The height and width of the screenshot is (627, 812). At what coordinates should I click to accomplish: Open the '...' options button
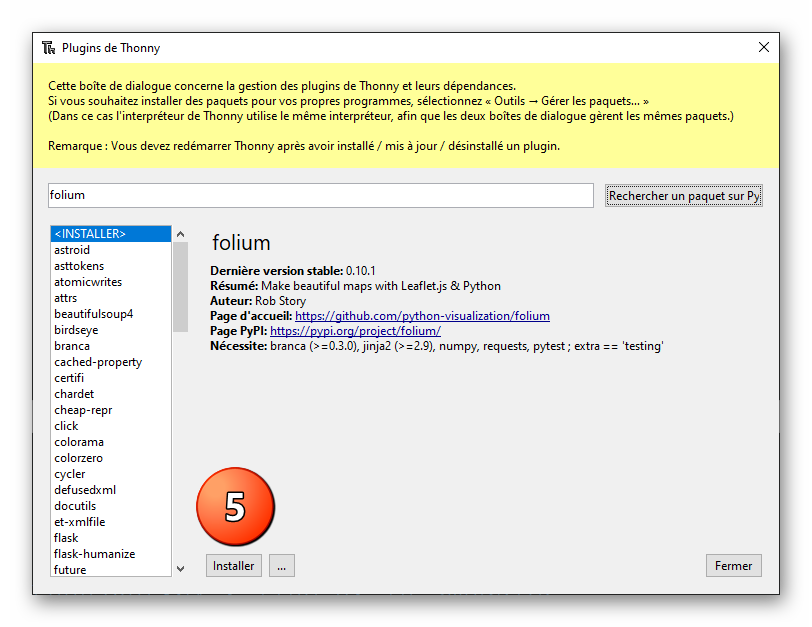click(281, 565)
